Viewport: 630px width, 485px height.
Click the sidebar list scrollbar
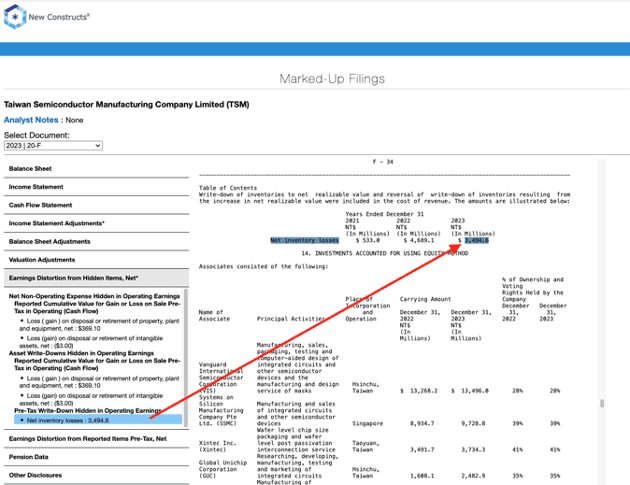[x=186, y=358]
